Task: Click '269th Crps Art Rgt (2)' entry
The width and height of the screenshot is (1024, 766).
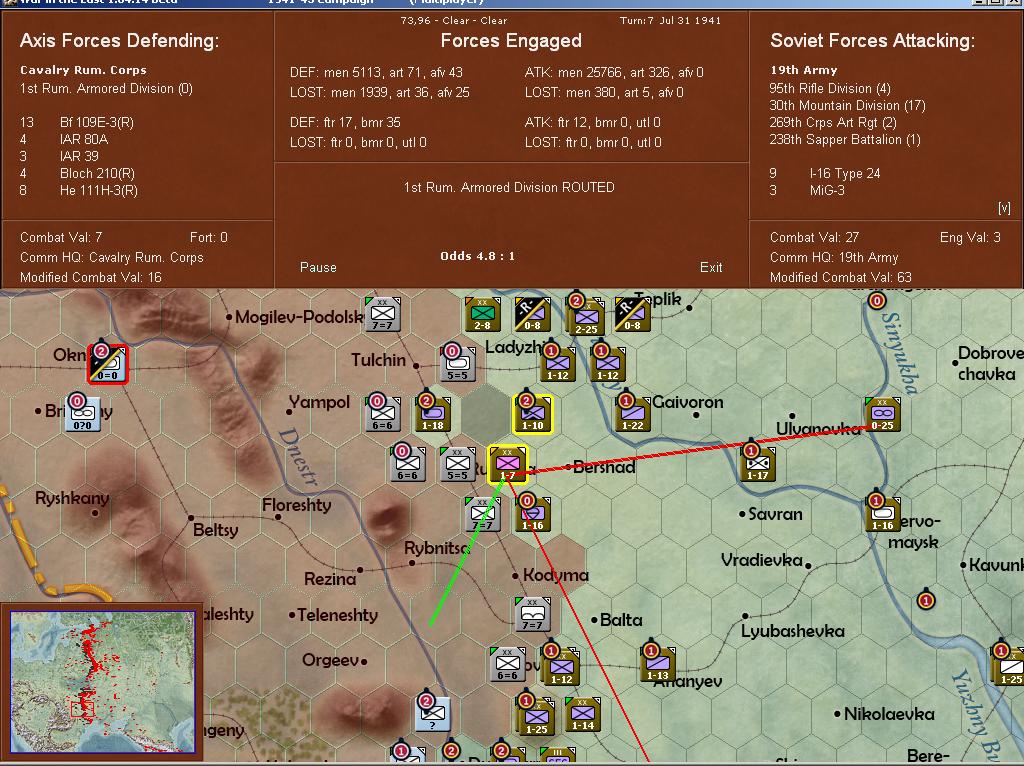Action: (x=833, y=122)
